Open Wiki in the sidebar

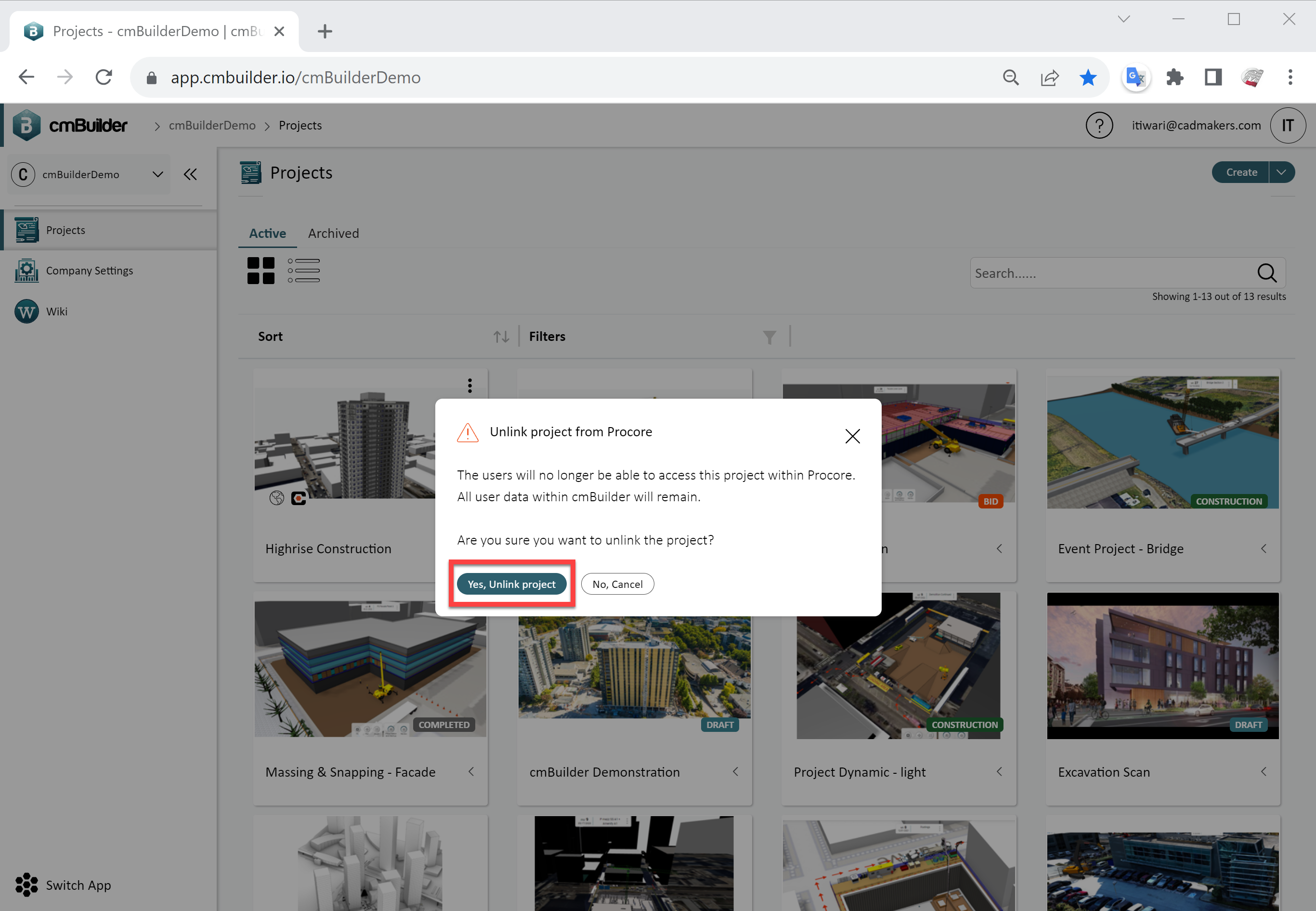41,312
